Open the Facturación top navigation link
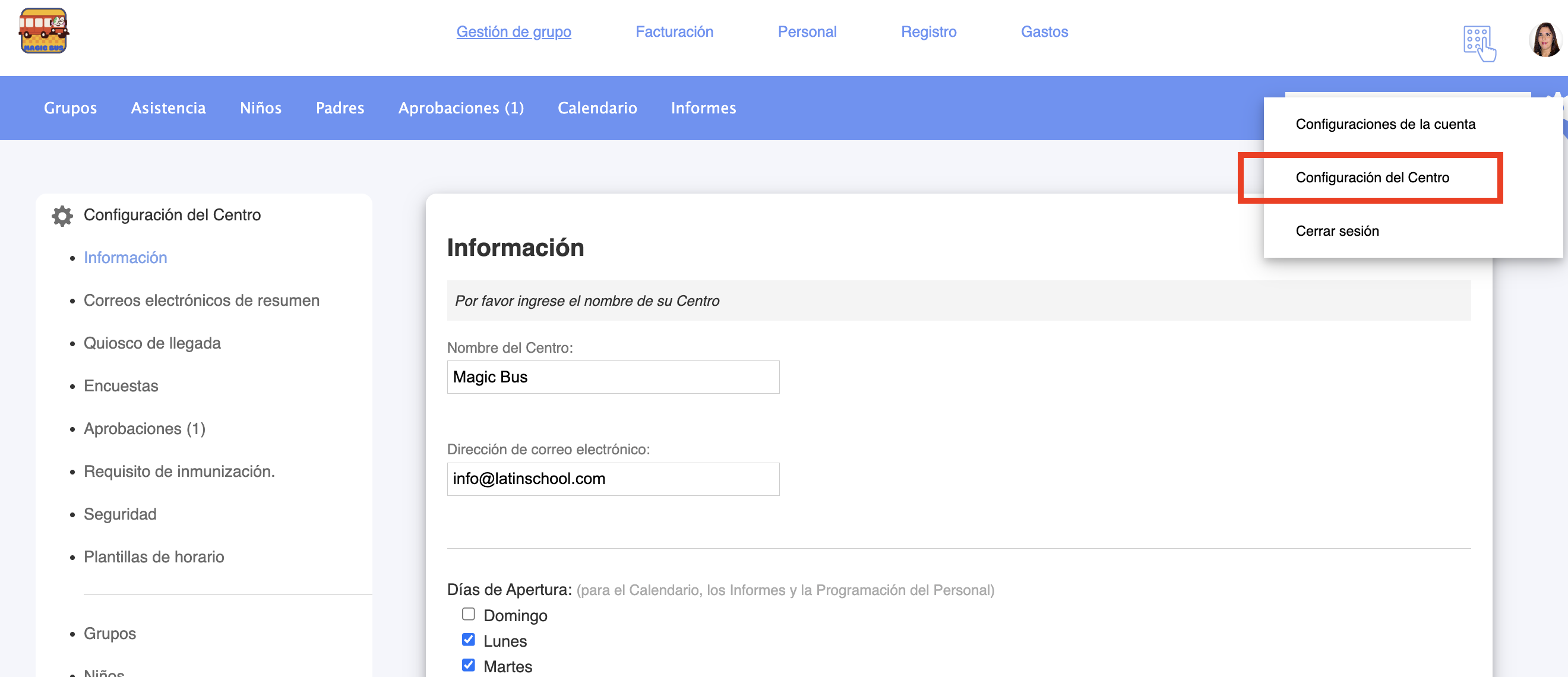Viewport: 1568px width, 677px height. [674, 31]
